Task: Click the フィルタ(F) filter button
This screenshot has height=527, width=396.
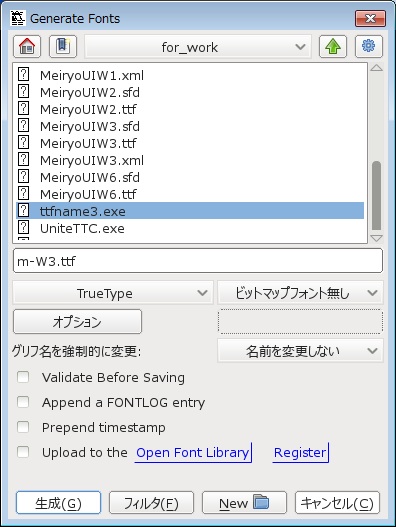Action: pyautogui.click(x=151, y=503)
